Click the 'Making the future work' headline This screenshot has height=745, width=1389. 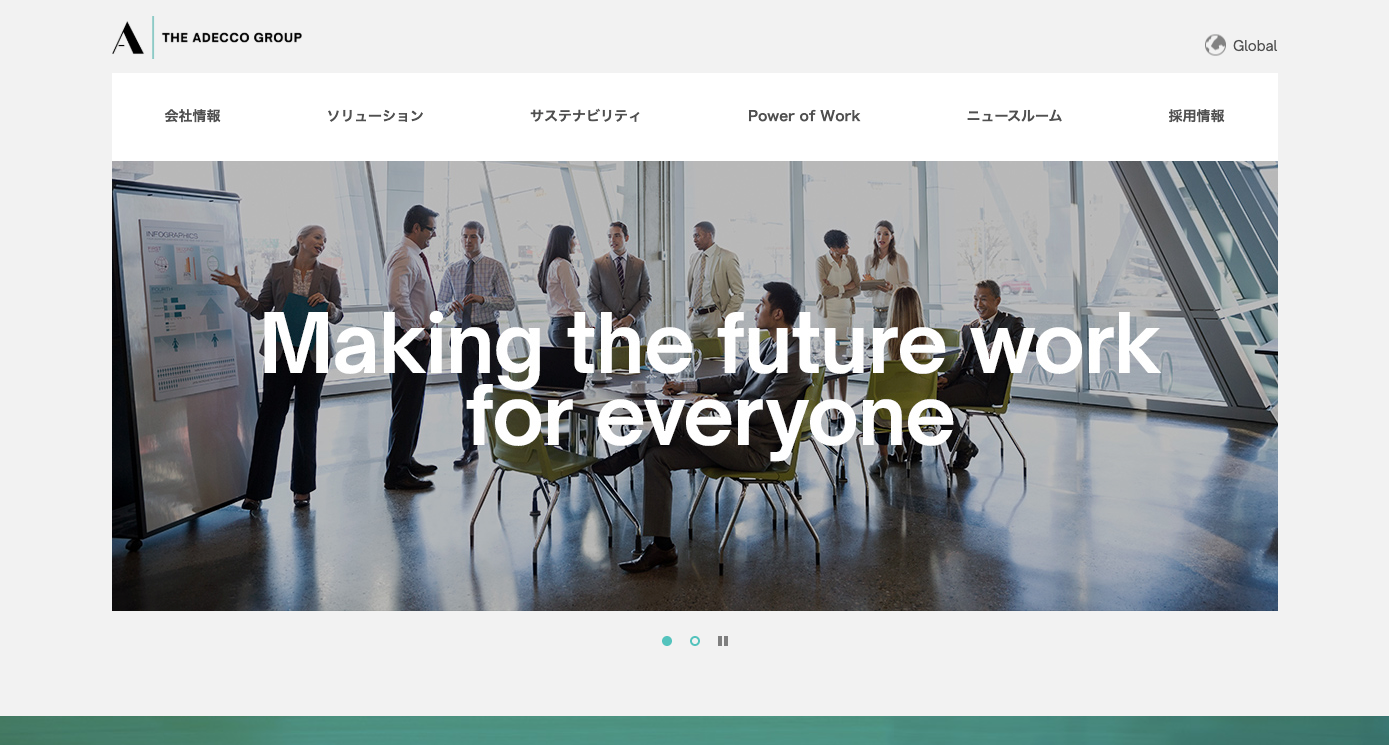click(710, 345)
